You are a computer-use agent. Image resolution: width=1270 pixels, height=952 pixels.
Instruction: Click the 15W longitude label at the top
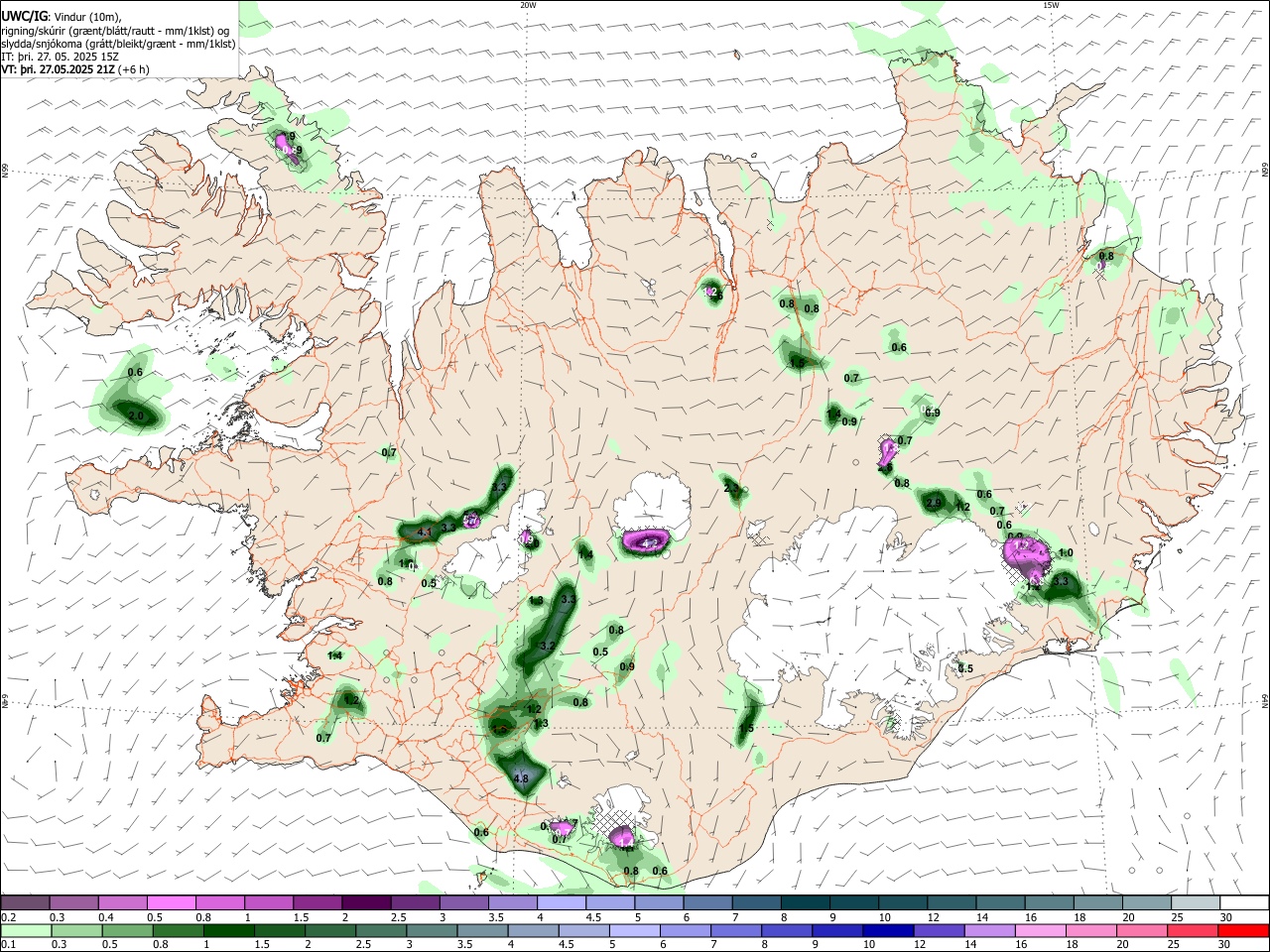coord(1051,5)
